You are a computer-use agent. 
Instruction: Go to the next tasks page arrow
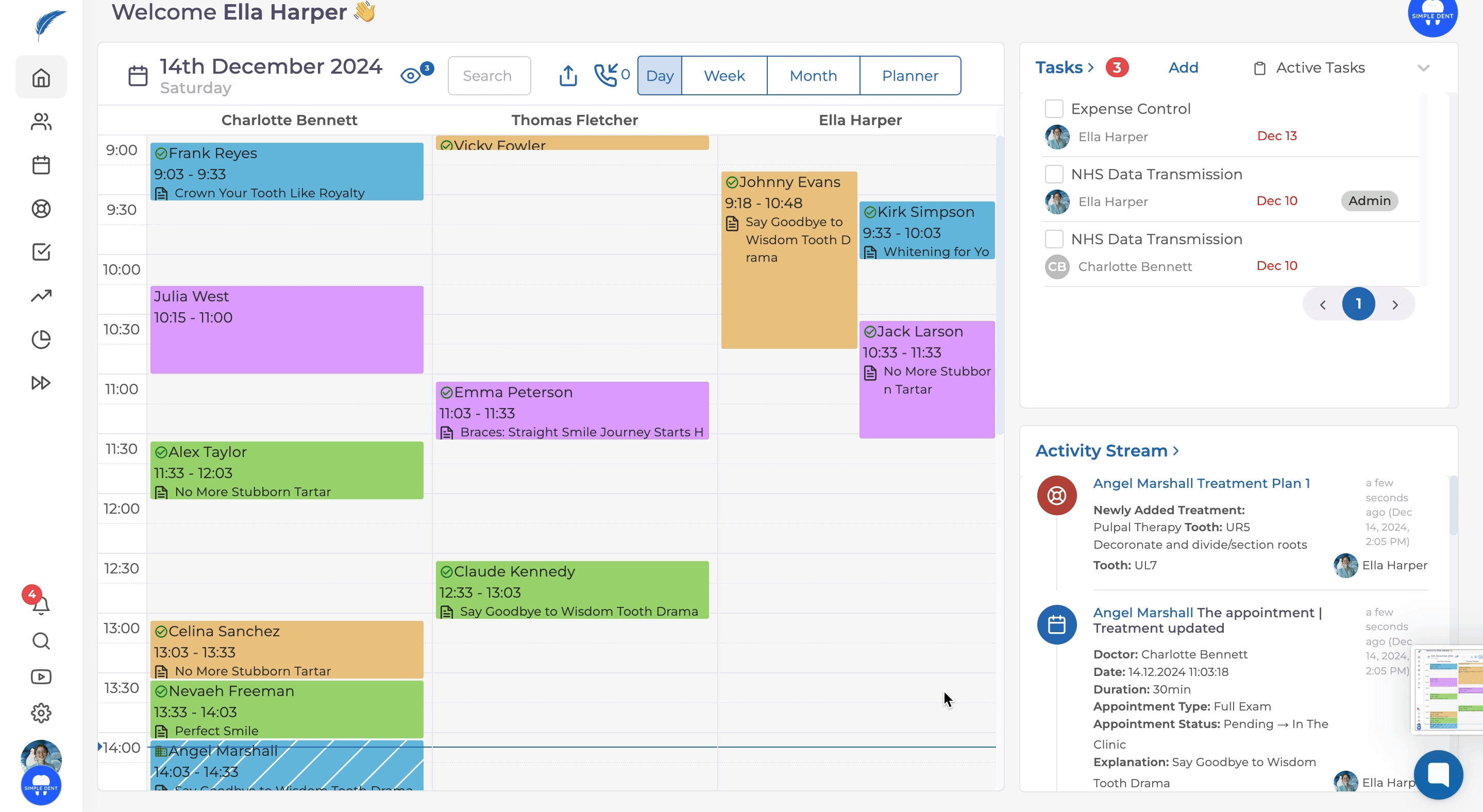coord(1395,304)
